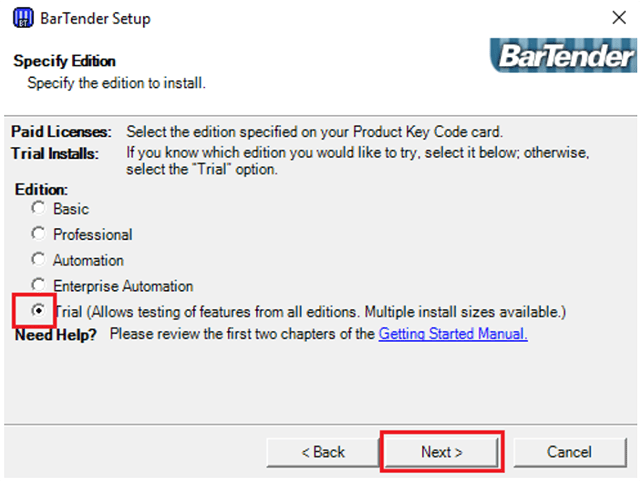
Task: Select the Trial edition radio button
Action: click(38, 311)
